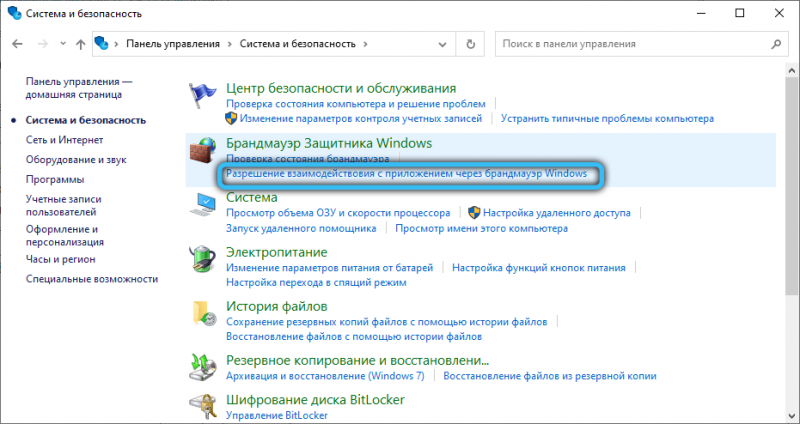Click Восстановление файлов из резервной копии

point(550,377)
